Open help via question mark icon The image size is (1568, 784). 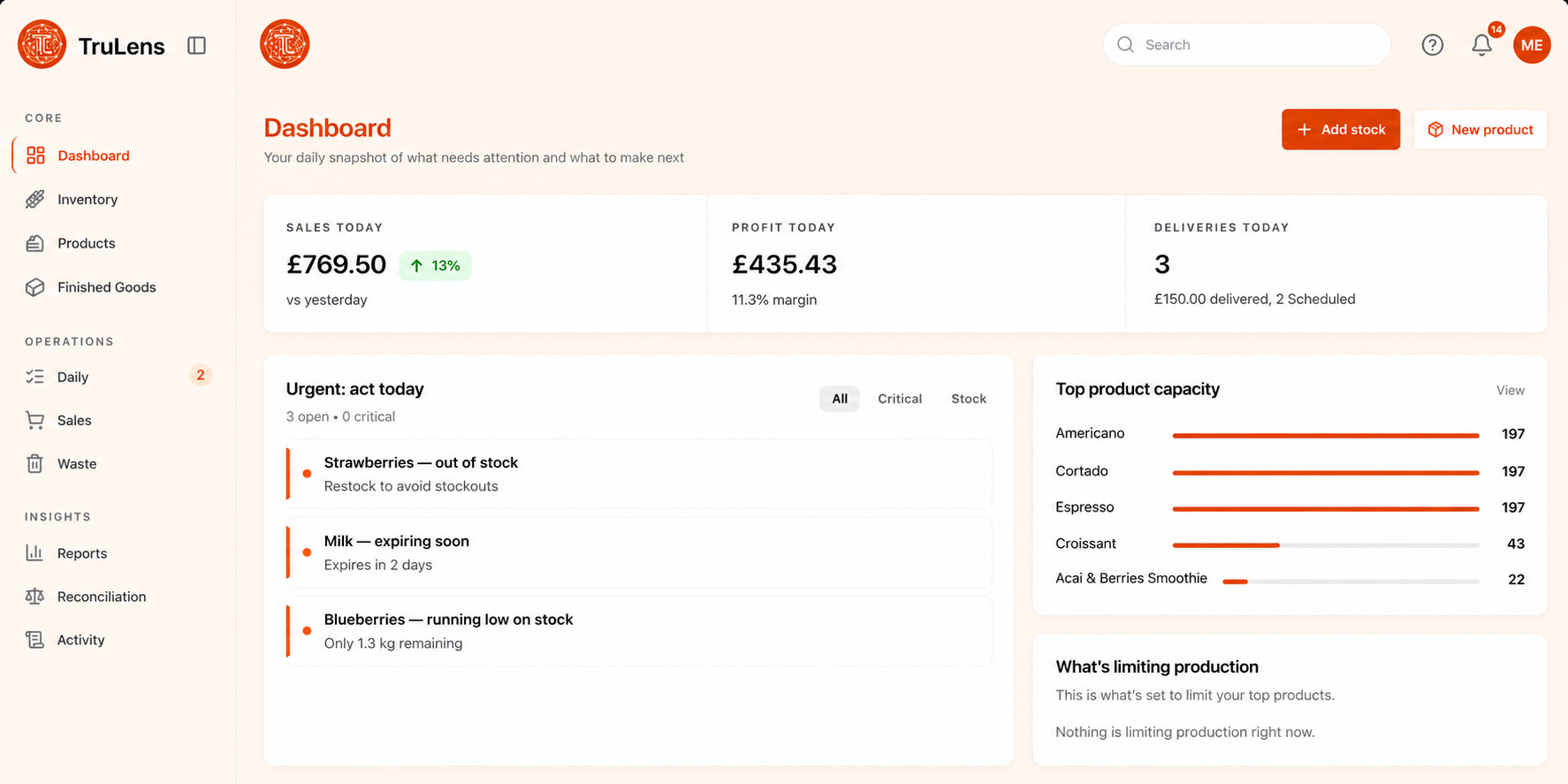tap(1432, 45)
